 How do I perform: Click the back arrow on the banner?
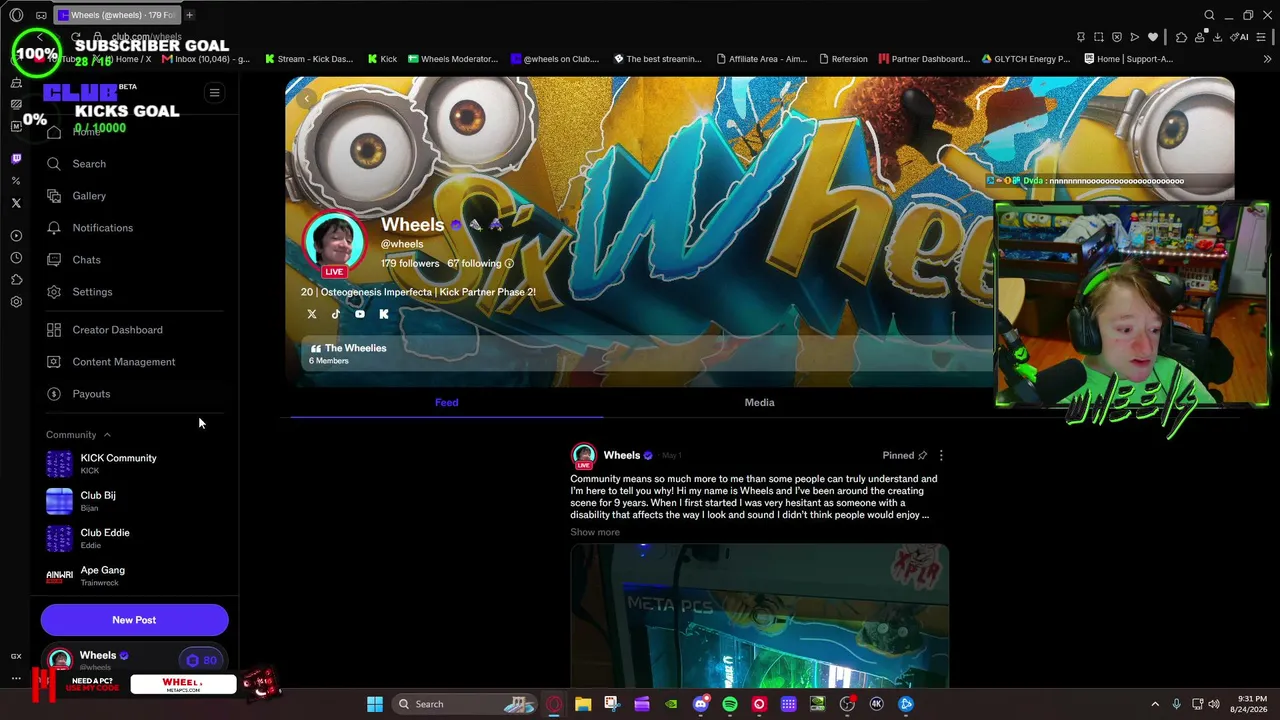coord(307,98)
